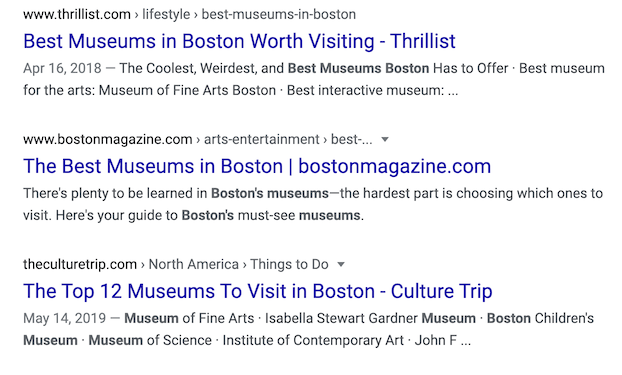Expand dropdown arrow beside bostonmagazine.com URL
The height and width of the screenshot is (375, 622).
pyautogui.click(x=385, y=140)
